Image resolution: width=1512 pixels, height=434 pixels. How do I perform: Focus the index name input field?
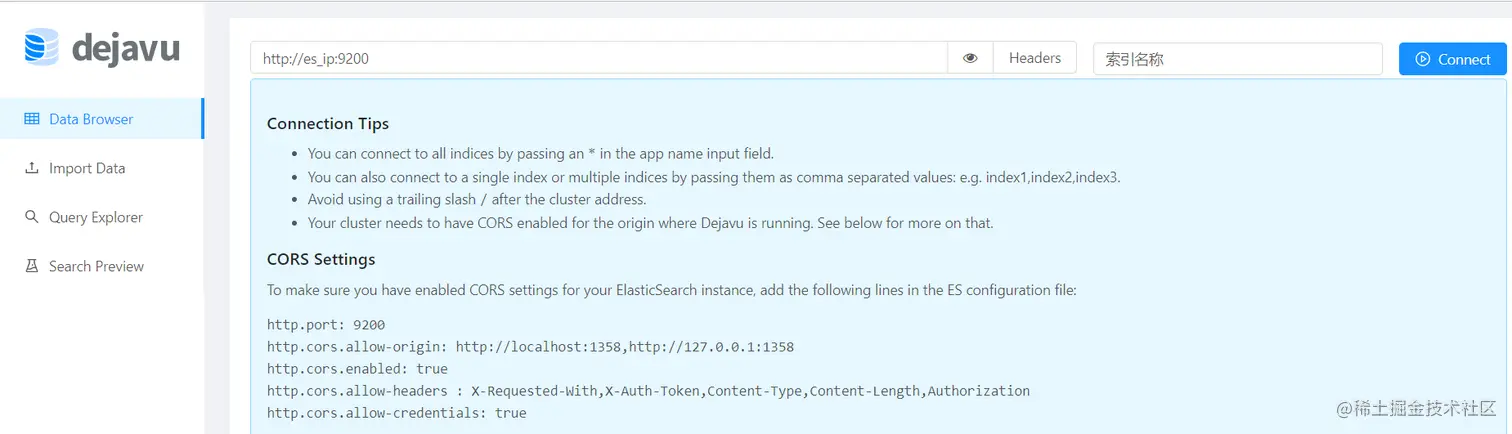pos(1238,59)
